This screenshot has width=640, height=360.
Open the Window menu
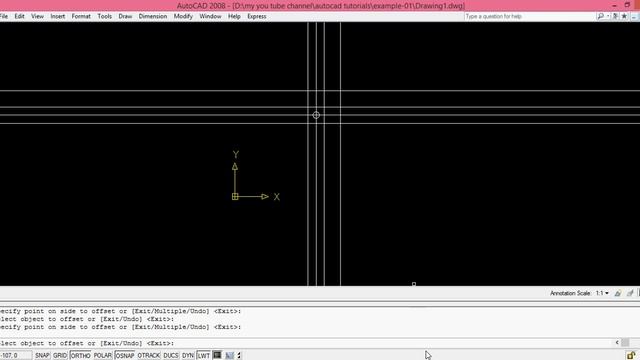point(210,16)
